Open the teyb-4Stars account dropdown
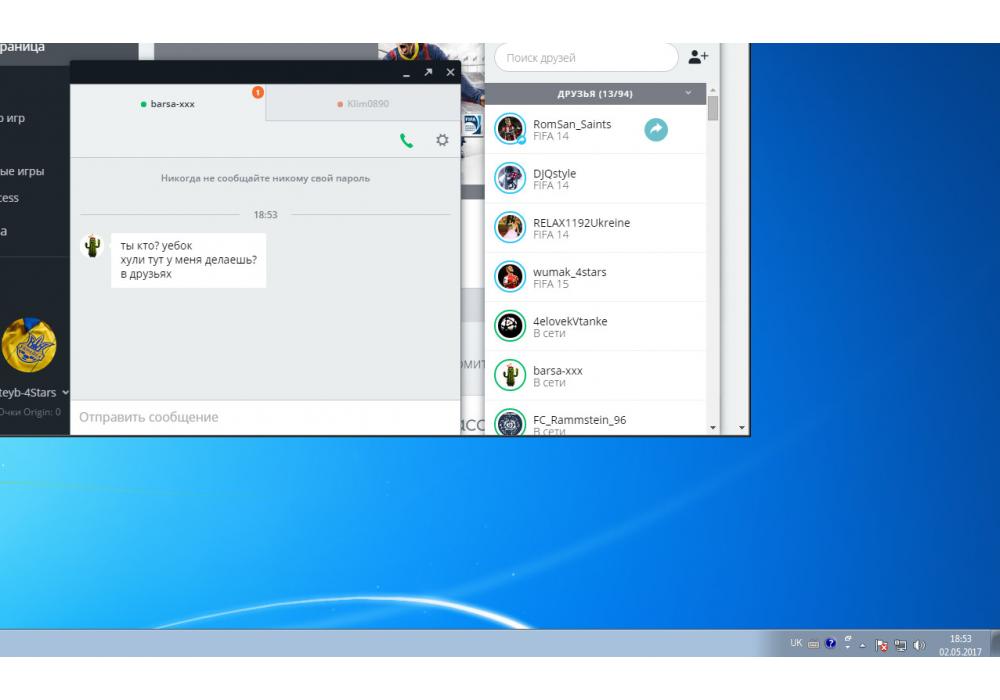Image resolution: width=1000 pixels, height=700 pixels. (x=66, y=393)
